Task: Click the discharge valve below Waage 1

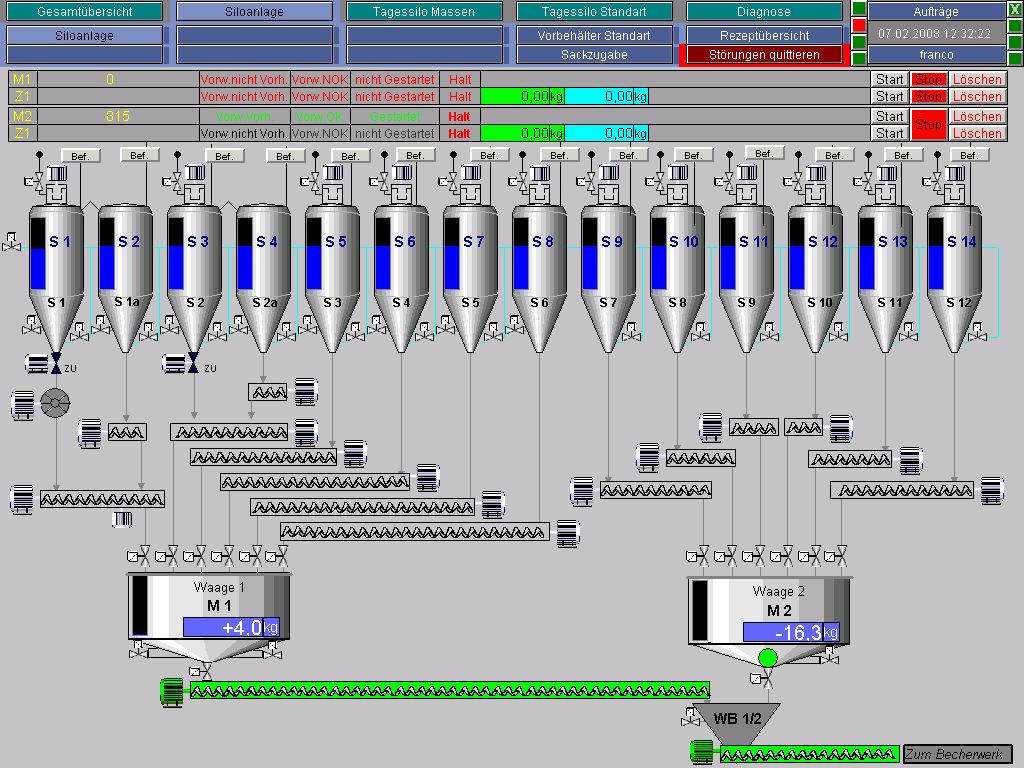Action: pyautogui.click(x=206, y=670)
